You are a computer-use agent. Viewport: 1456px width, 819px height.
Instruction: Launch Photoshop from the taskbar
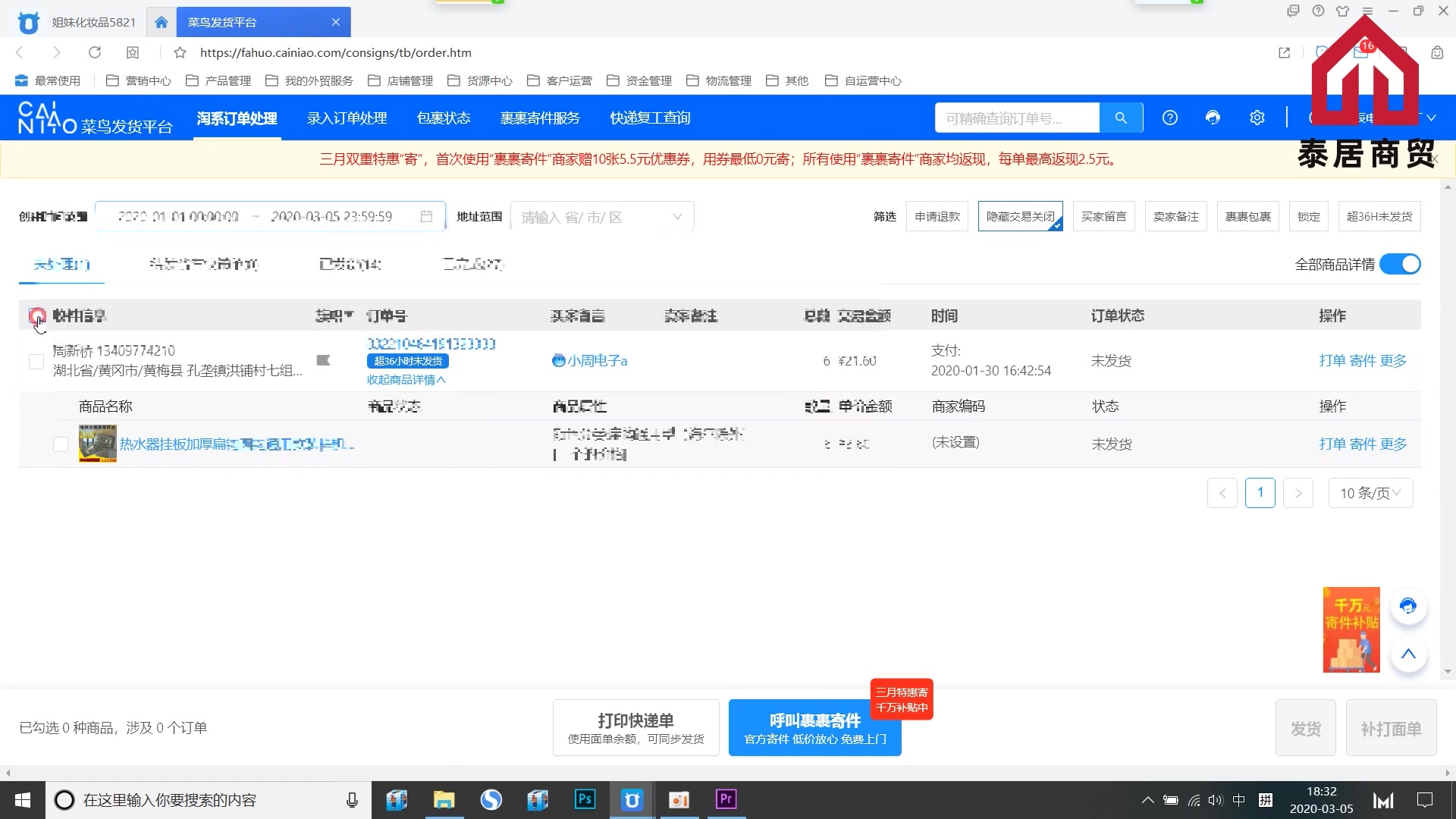584,799
